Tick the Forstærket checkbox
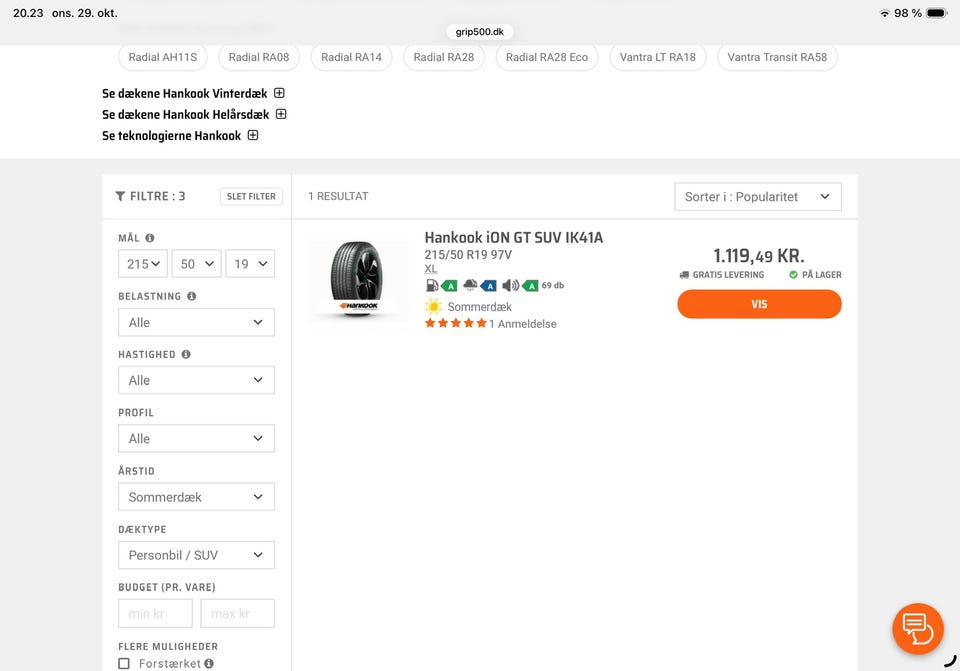 point(124,663)
